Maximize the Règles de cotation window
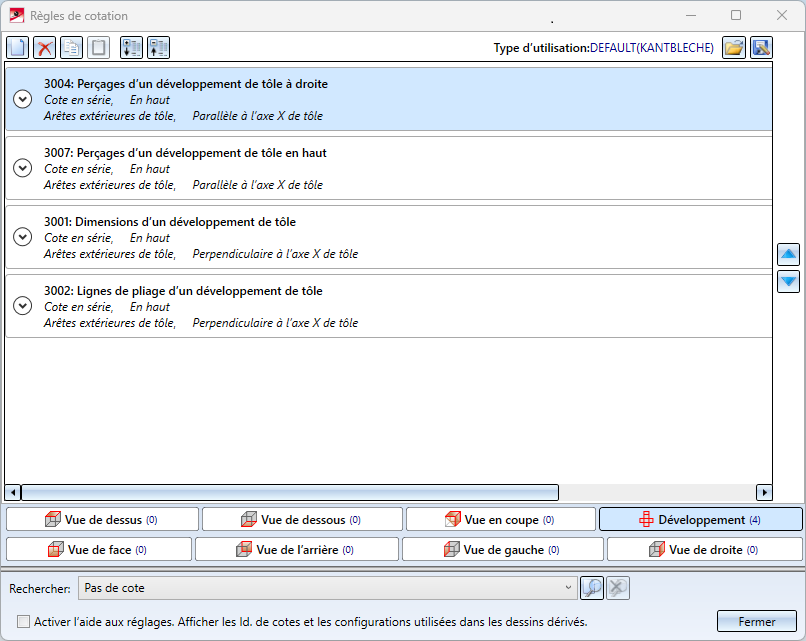This screenshot has height=641, width=806. pos(736,15)
